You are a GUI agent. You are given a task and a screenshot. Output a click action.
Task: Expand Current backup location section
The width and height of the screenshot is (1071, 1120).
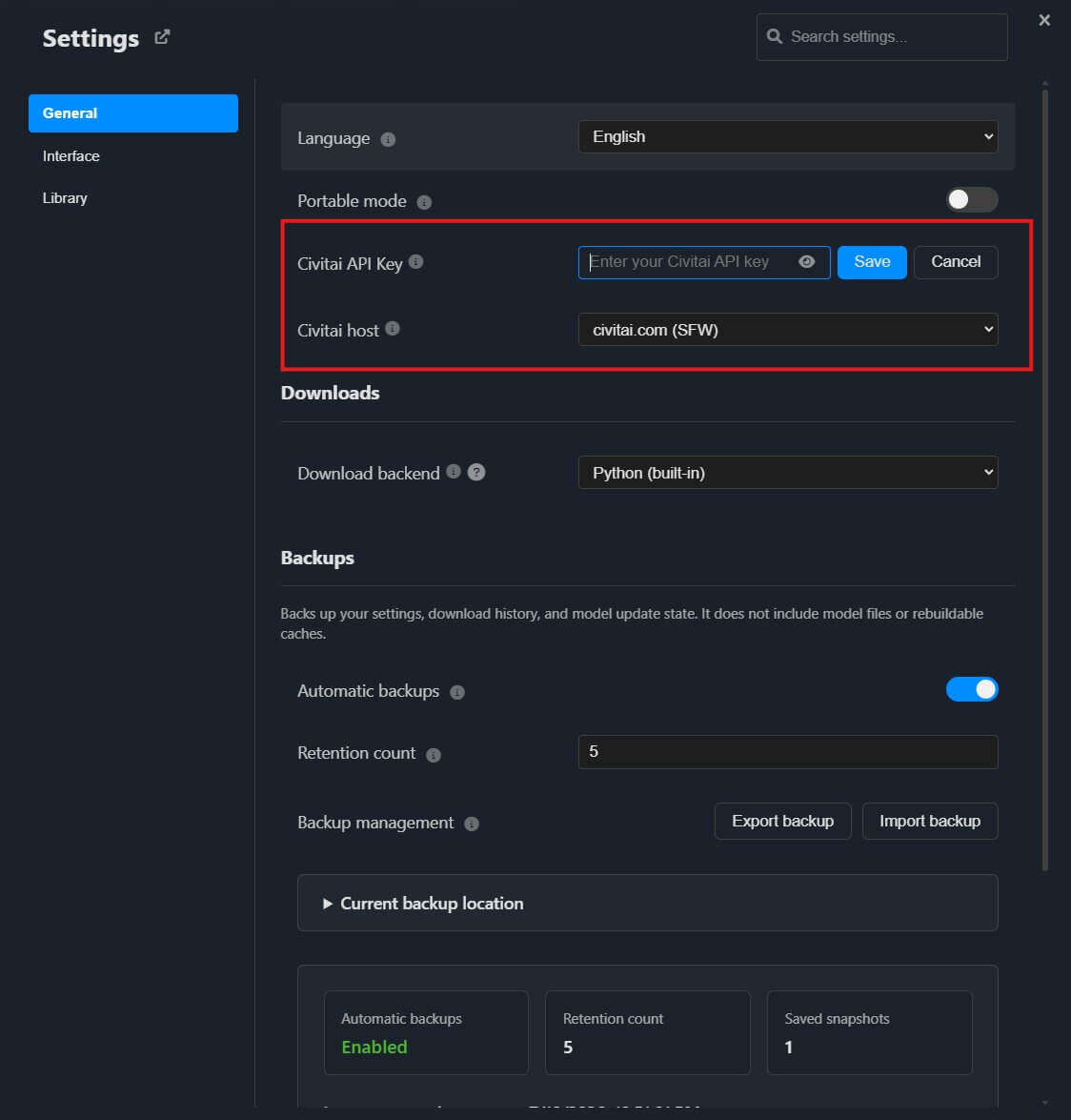tap(647, 903)
